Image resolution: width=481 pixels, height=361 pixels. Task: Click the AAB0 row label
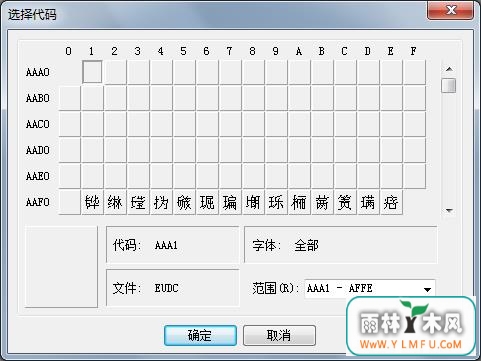point(38,98)
